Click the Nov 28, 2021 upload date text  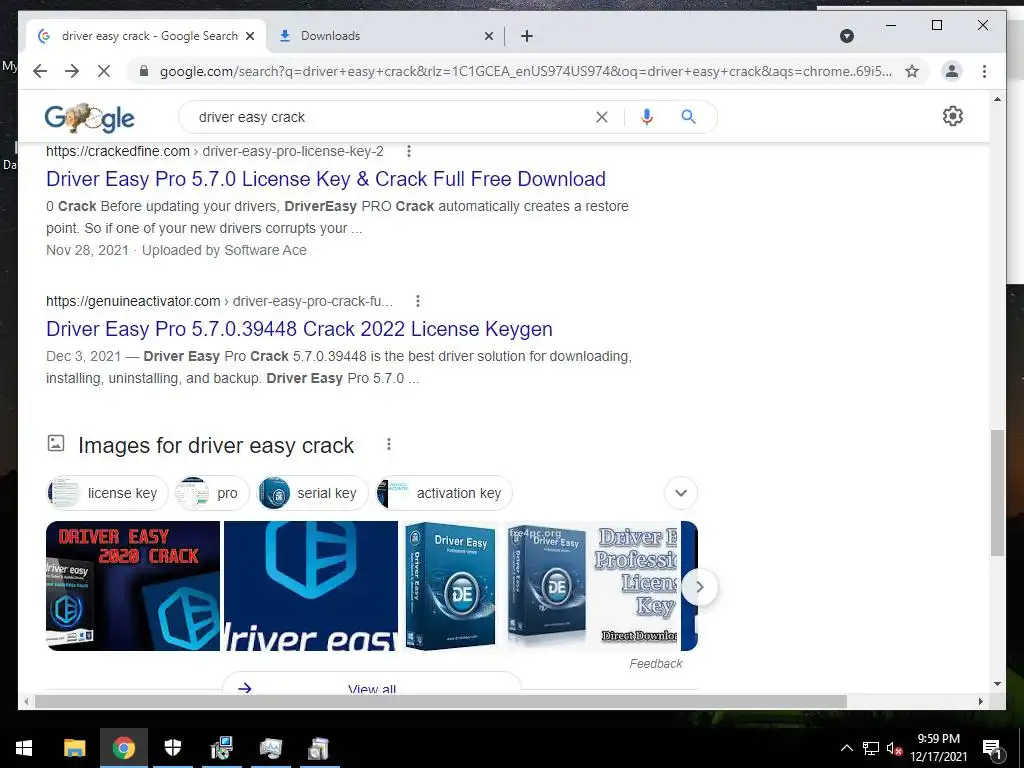point(88,250)
